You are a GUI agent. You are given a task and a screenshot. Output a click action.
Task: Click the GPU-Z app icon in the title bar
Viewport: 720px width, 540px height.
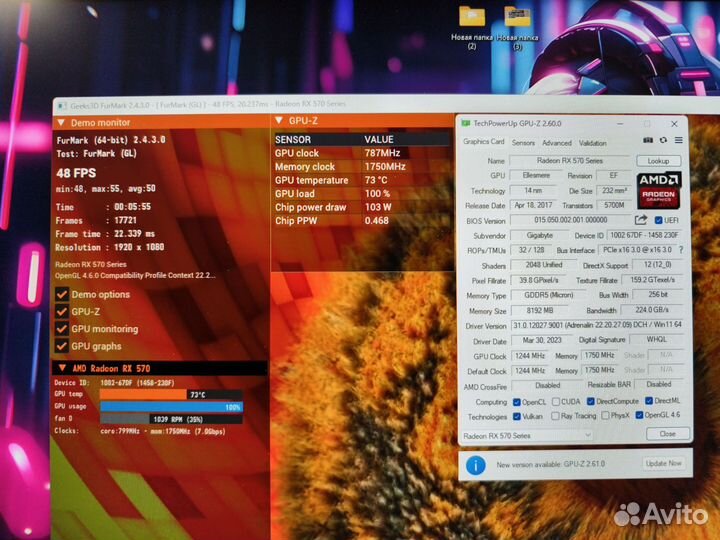[466, 124]
